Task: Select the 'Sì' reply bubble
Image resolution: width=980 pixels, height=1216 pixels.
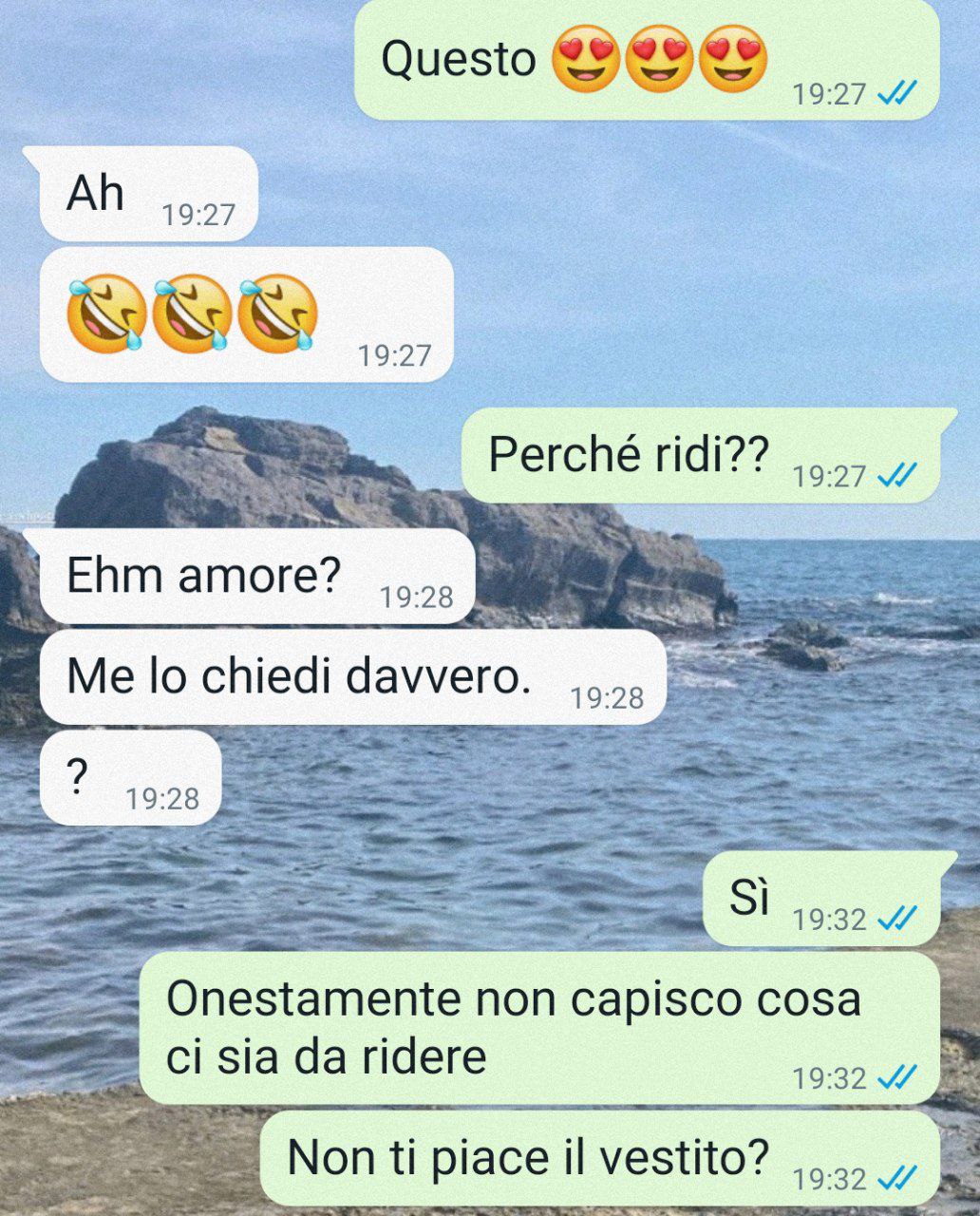Action: tap(821, 899)
